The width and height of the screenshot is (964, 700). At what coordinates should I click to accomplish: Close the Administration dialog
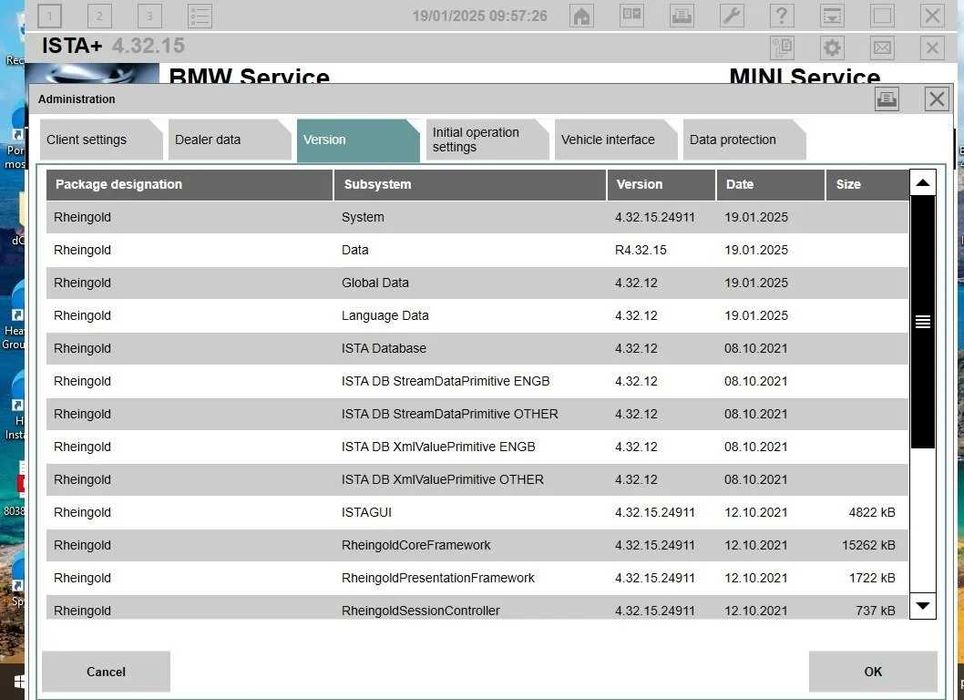tap(936, 99)
